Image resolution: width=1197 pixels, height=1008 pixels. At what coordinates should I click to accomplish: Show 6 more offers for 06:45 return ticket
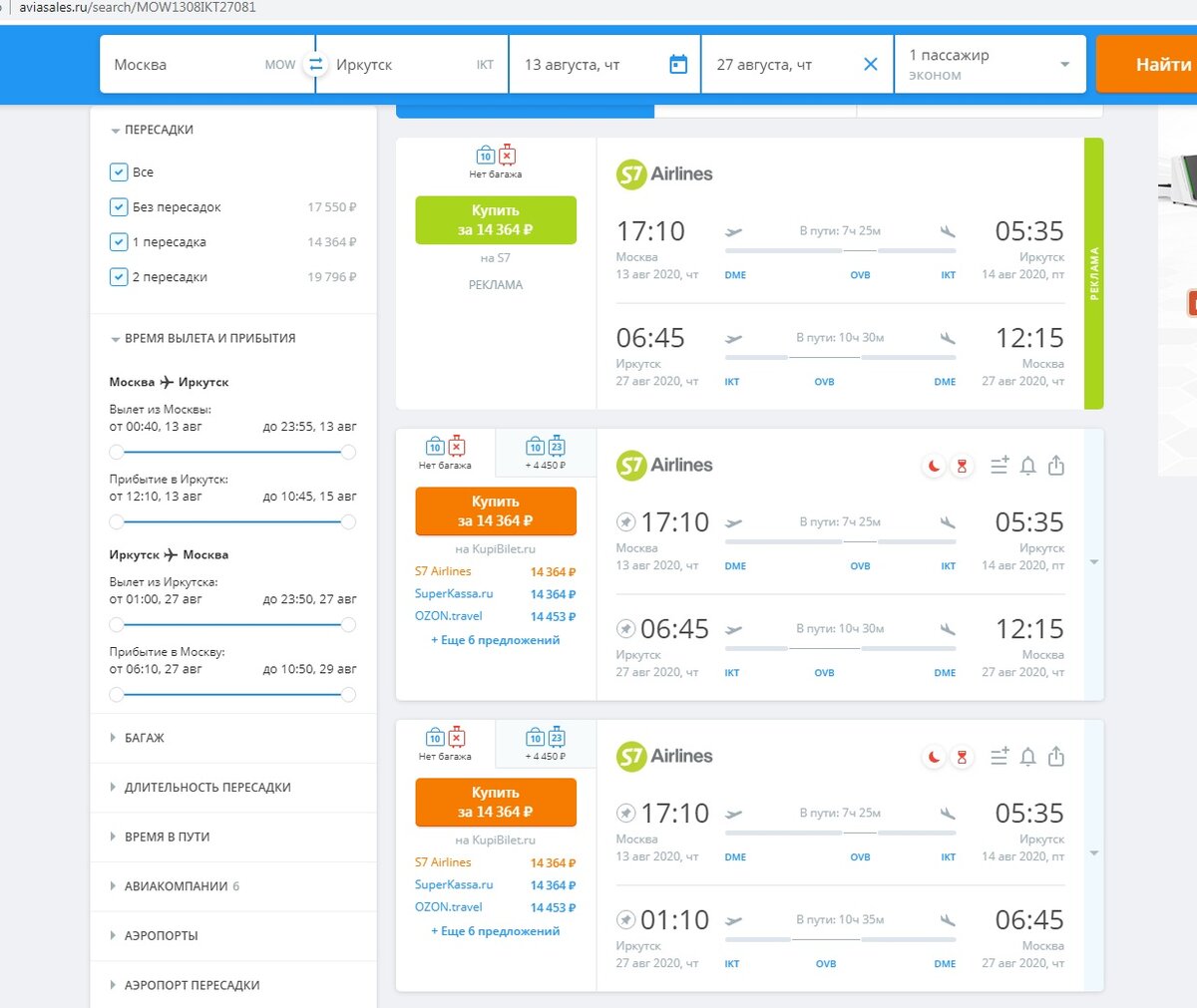pyautogui.click(x=496, y=640)
